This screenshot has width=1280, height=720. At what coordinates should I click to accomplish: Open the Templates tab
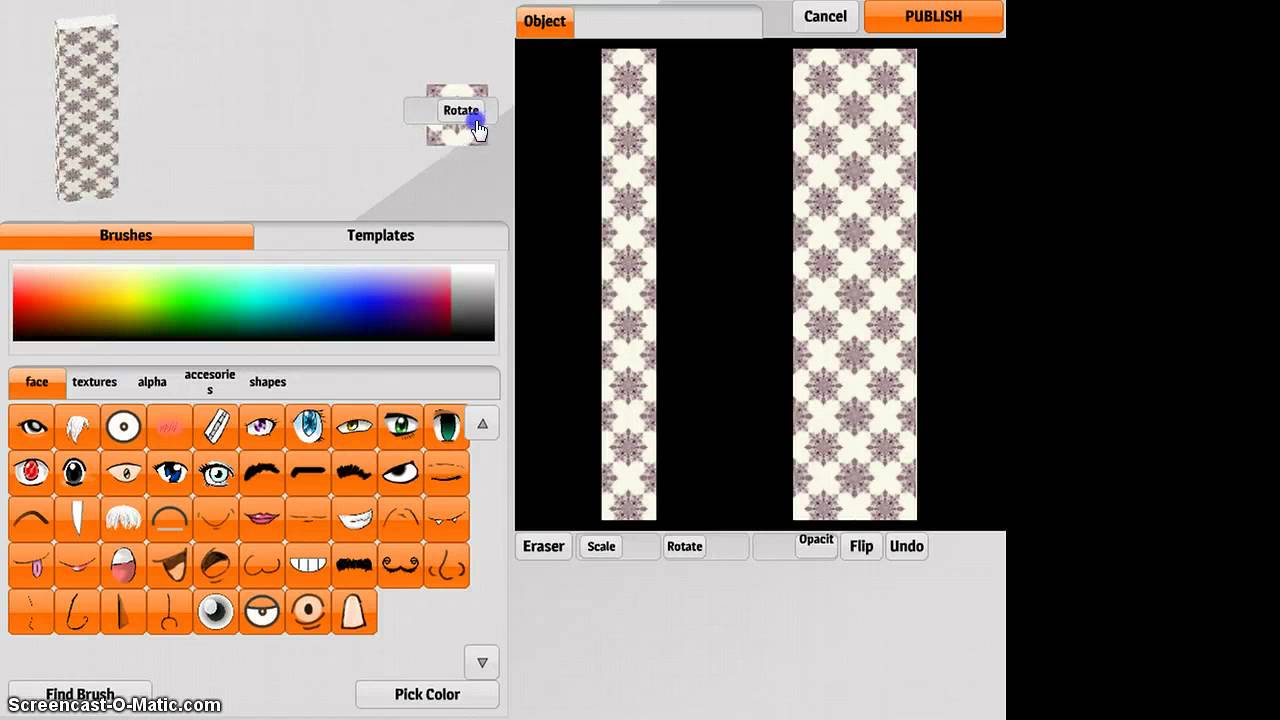381,236
